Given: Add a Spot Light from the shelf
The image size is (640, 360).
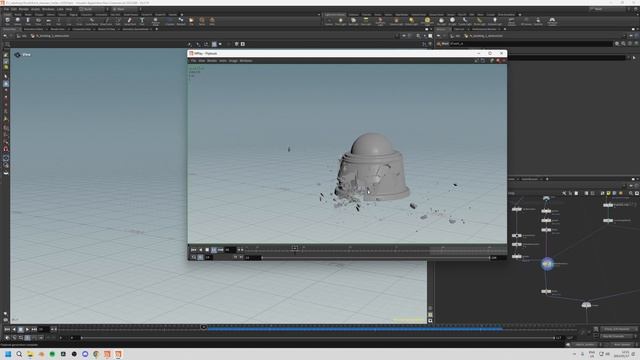Looking at the screenshot, I should point(353,21).
